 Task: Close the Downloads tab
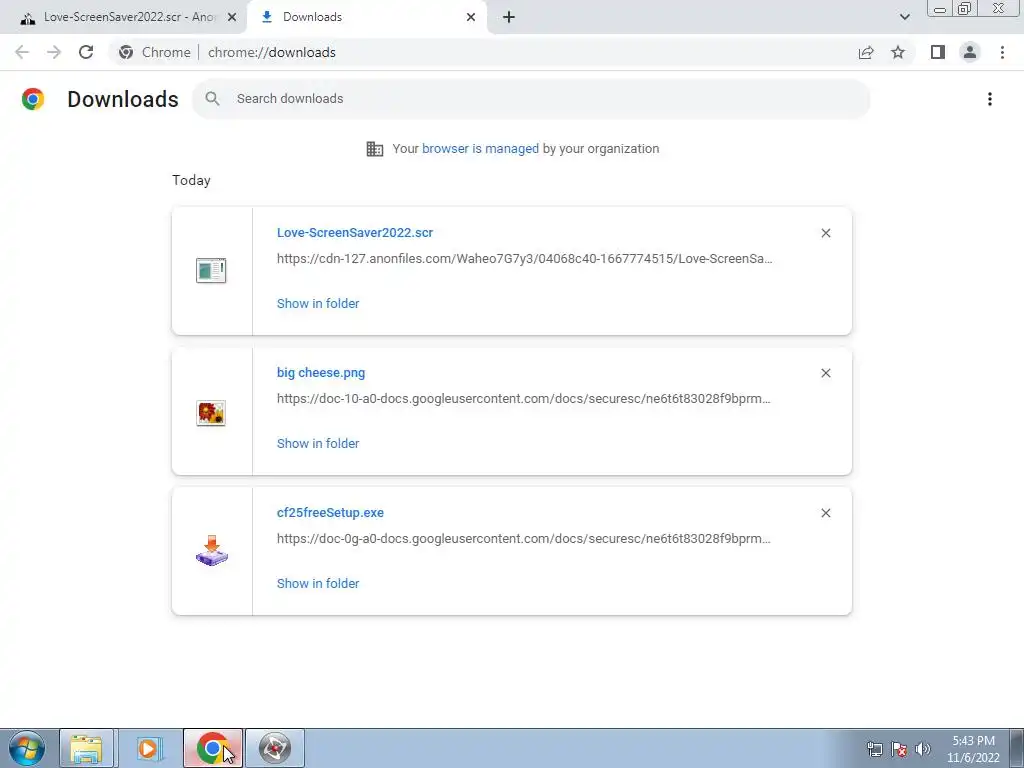pyautogui.click(x=471, y=17)
